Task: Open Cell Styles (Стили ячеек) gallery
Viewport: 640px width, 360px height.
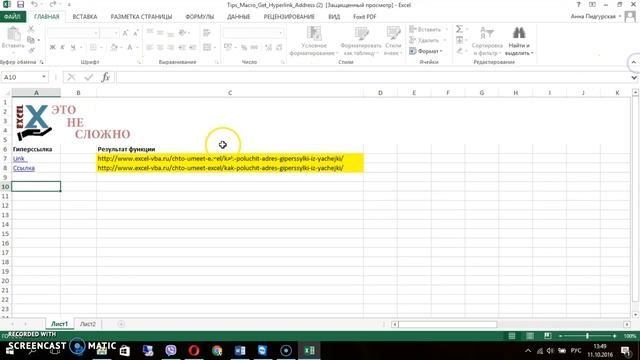Action: 393,41
